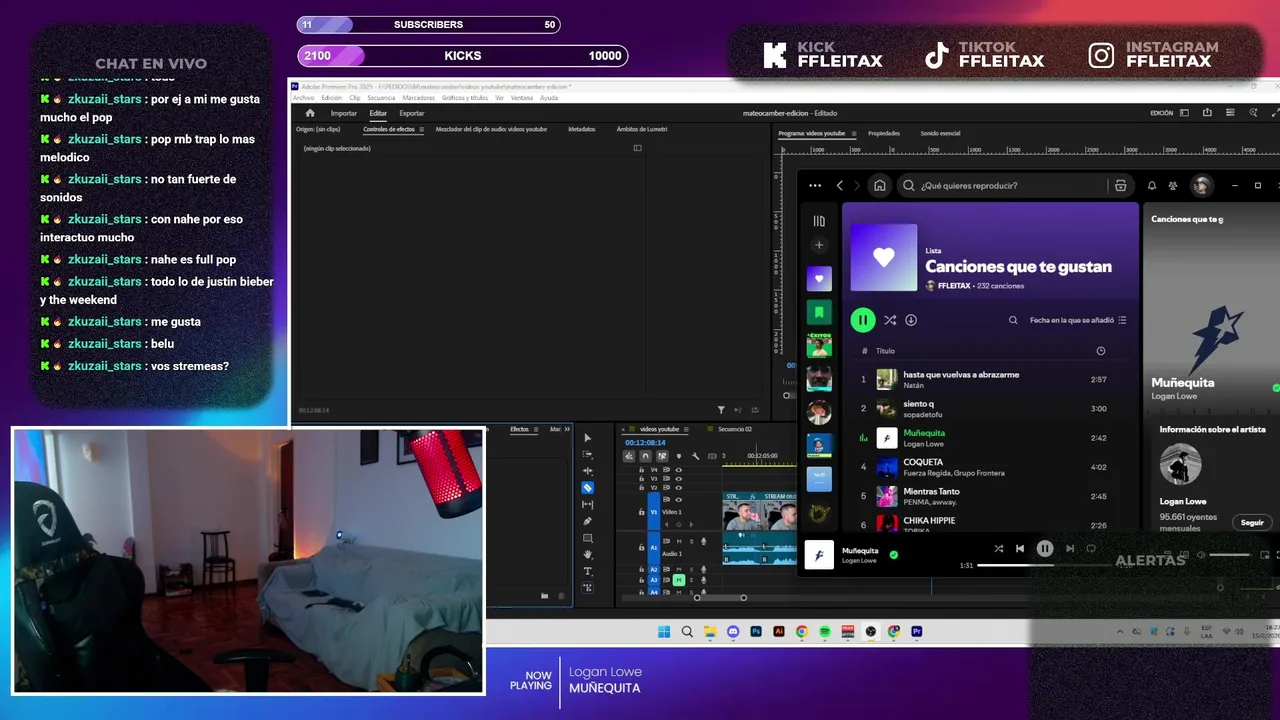
Task: Go back in Spotify navigation
Action: [x=840, y=185]
